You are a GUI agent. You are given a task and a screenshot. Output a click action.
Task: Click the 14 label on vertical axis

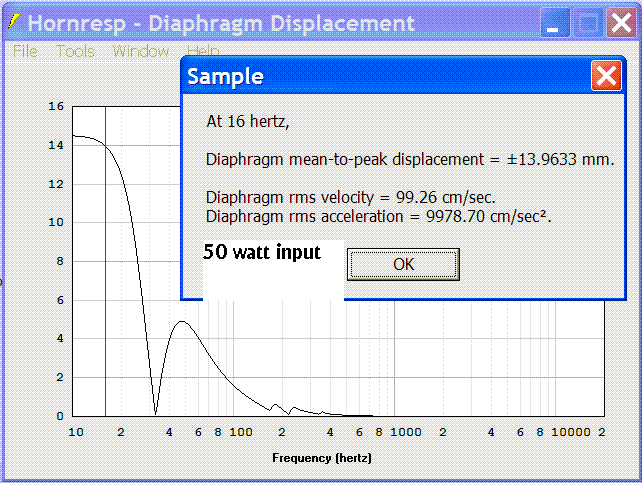[56, 145]
